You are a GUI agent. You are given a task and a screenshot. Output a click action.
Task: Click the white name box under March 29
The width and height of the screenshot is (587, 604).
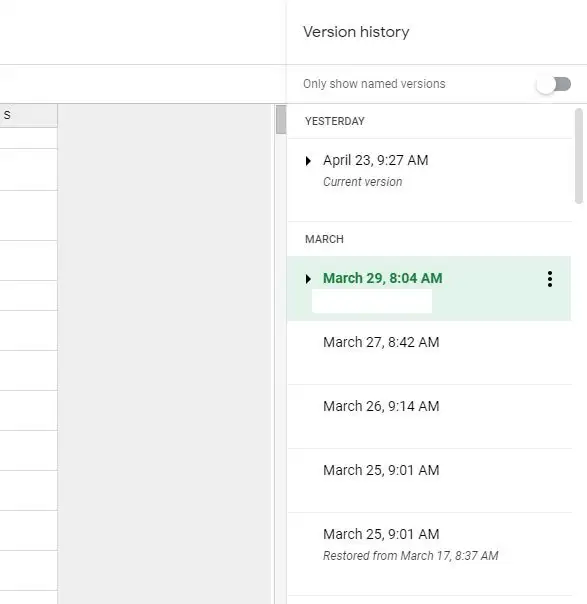372,301
